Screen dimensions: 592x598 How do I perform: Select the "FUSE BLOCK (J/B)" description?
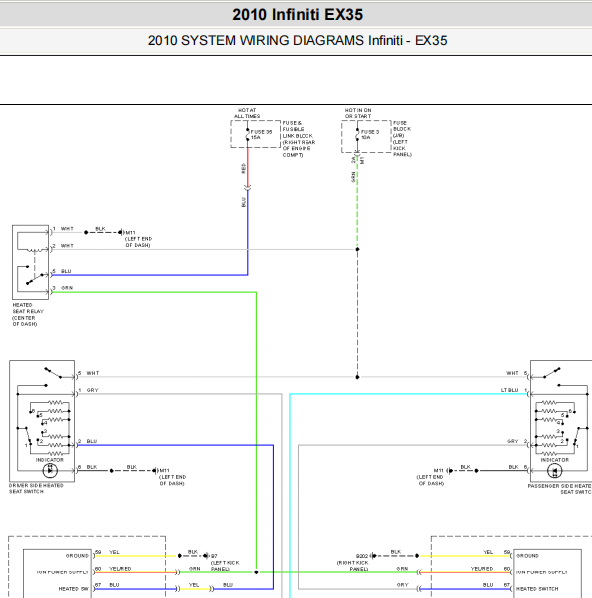point(402,138)
